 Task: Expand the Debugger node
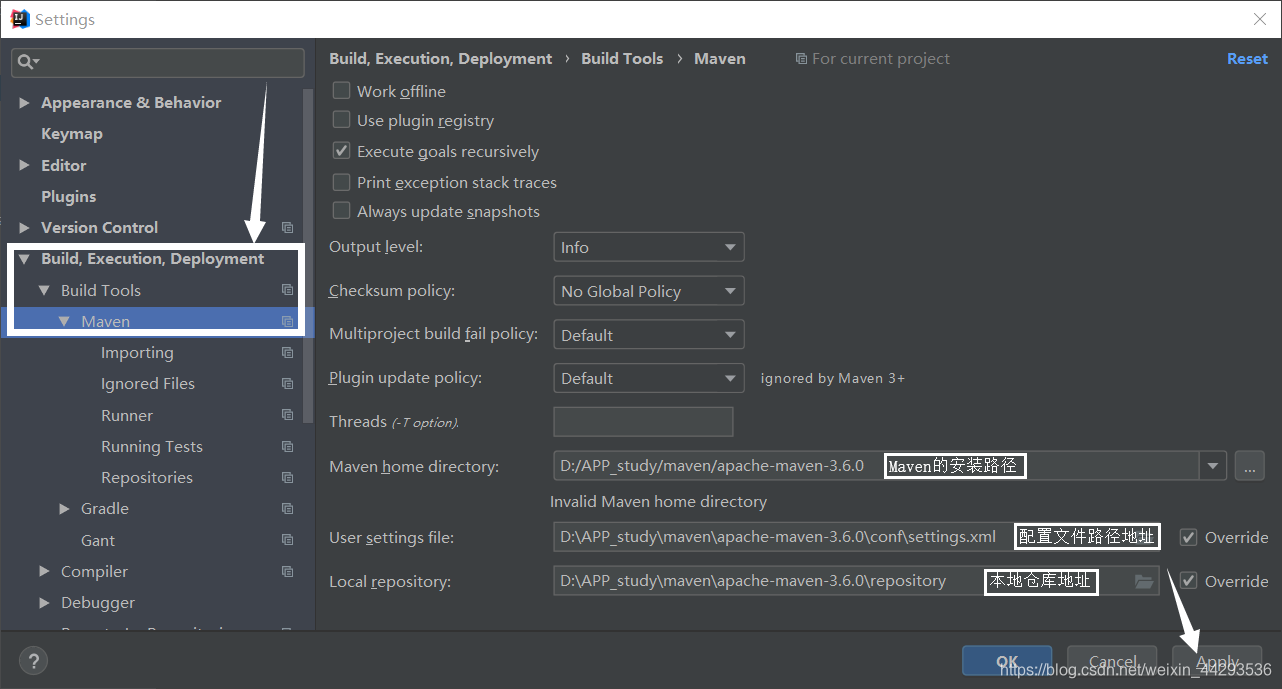[x=44, y=603]
